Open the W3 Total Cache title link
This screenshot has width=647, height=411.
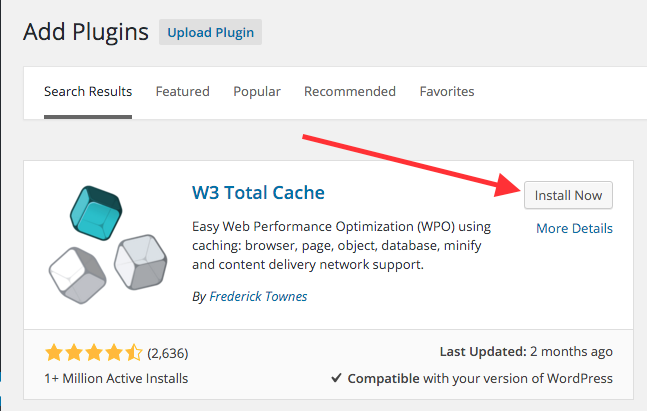point(258,193)
